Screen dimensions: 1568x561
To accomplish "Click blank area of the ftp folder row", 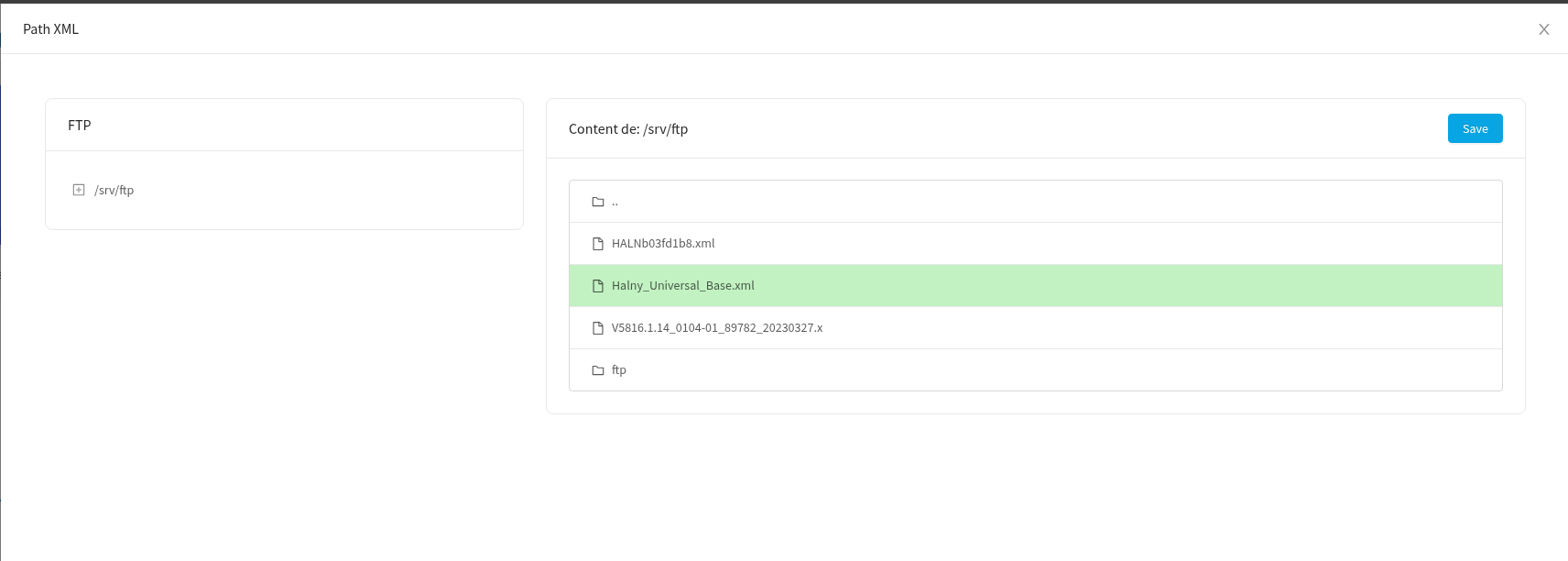I will 1099,370.
